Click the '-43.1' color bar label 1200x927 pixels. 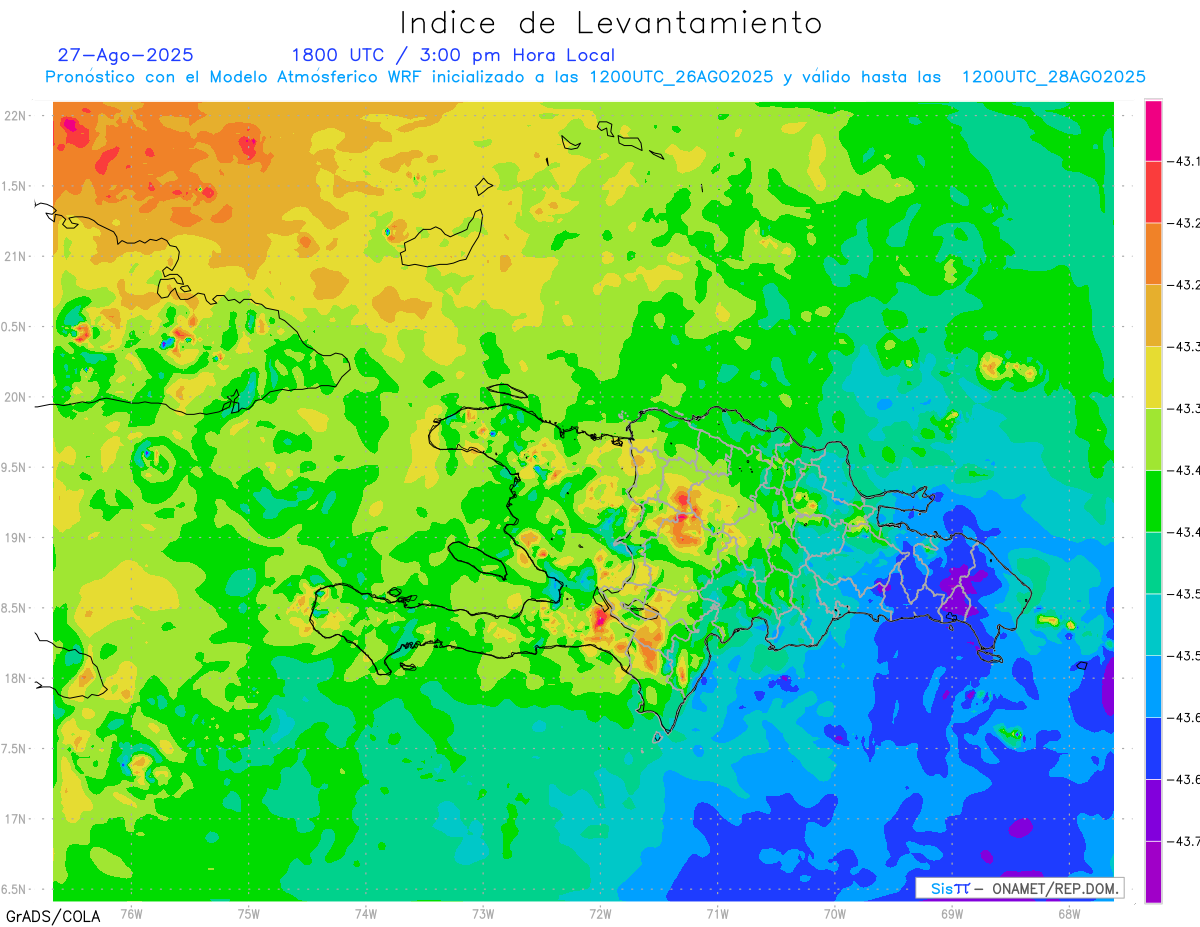[x=1185, y=160]
